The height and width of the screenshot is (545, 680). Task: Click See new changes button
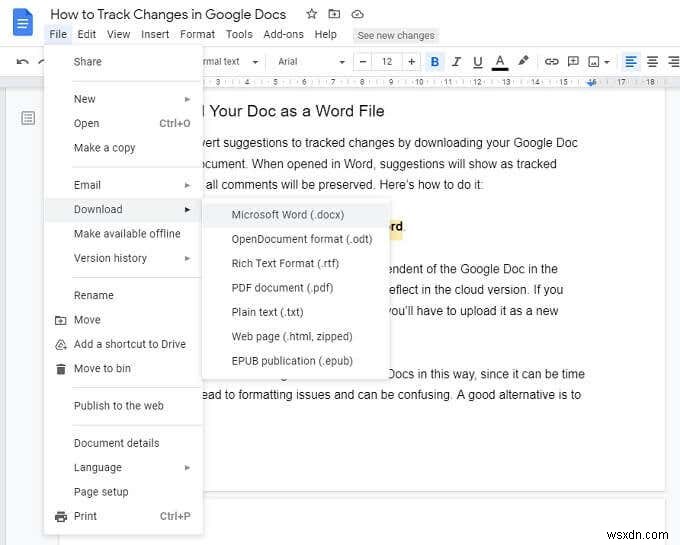coord(396,36)
